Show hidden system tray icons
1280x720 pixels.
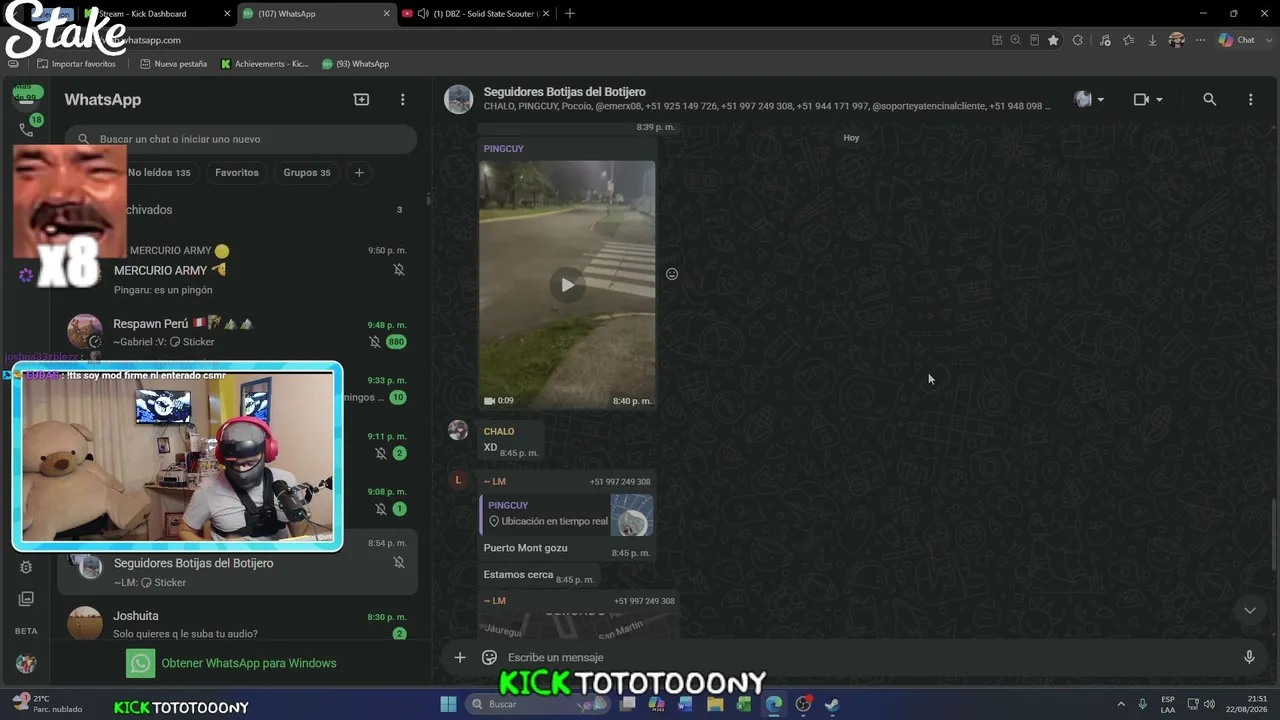(x=1120, y=704)
